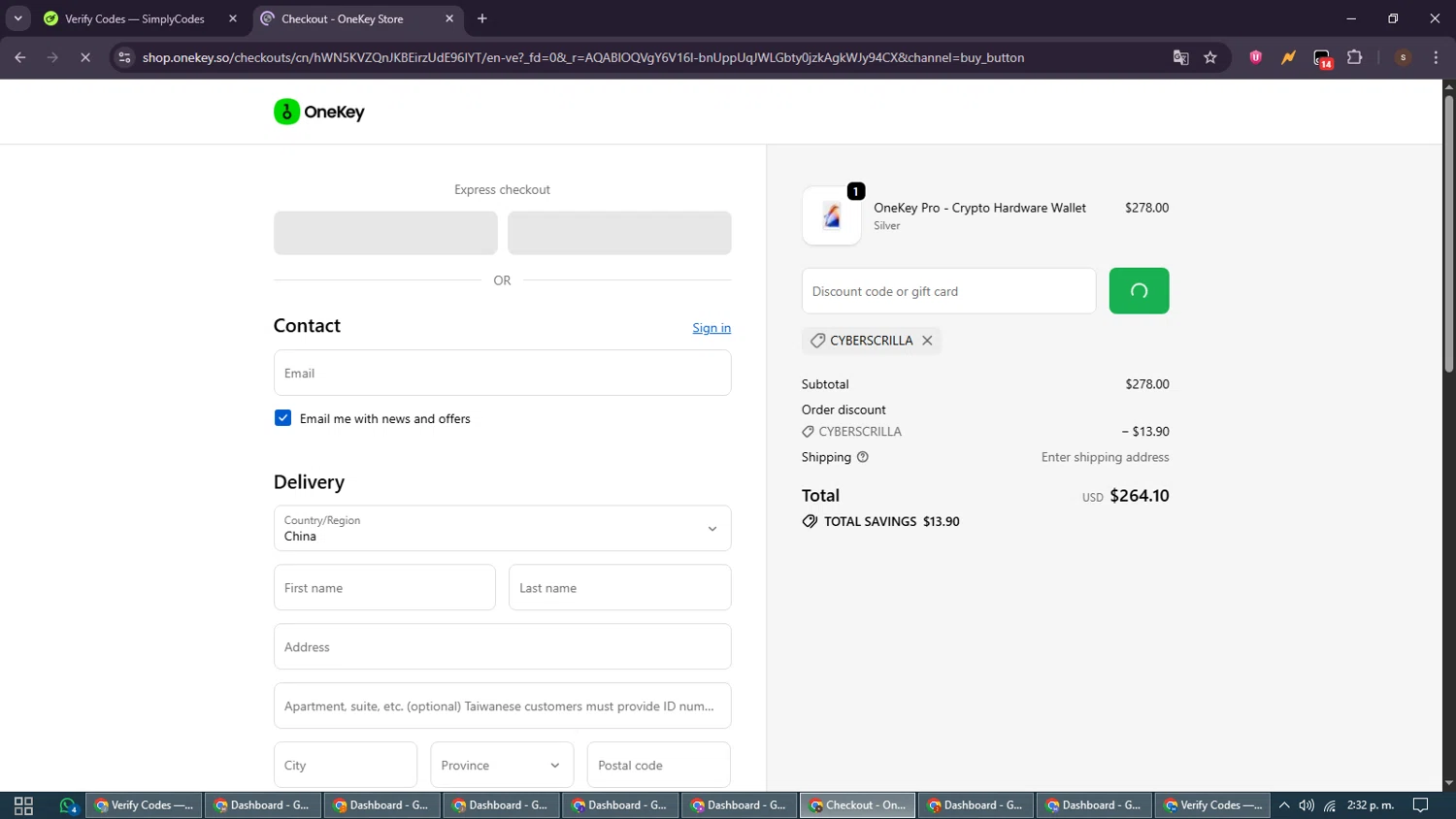Image resolution: width=1456 pixels, height=819 pixels.
Task: Click the second express checkout button
Action: 619,233
